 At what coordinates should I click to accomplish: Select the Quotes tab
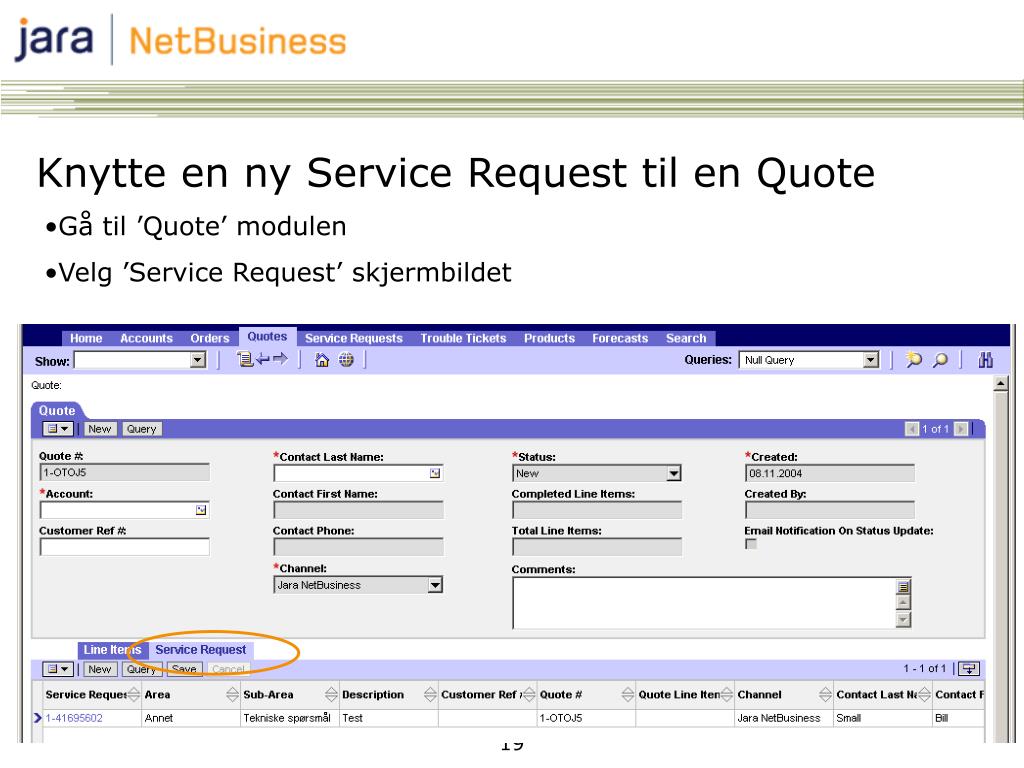tap(267, 336)
